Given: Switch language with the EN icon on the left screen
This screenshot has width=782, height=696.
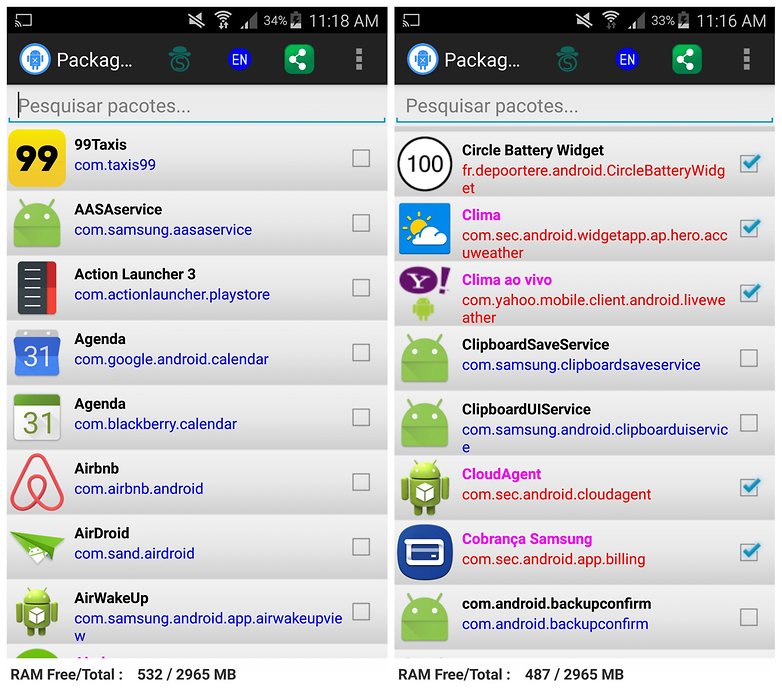Looking at the screenshot, I should (x=239, y=60).
